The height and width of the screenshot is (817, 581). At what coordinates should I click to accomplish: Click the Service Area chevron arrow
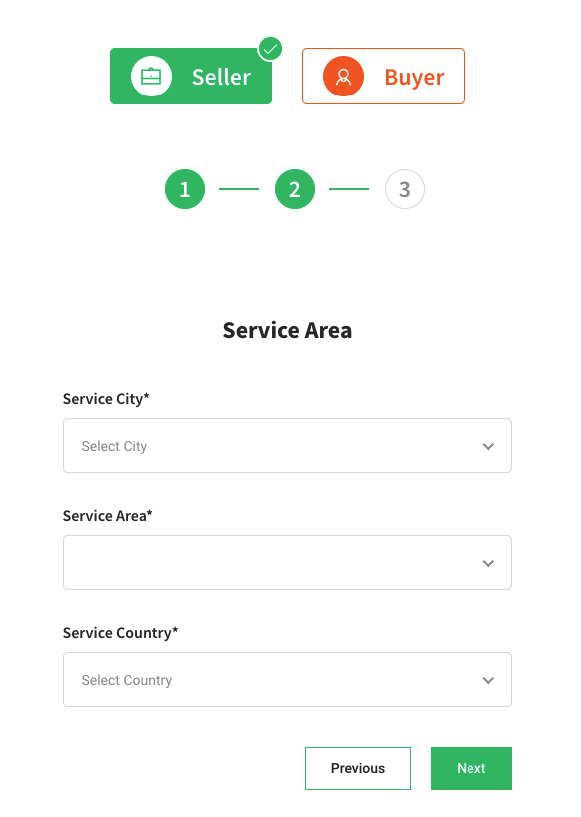click(x=488, y=563)
